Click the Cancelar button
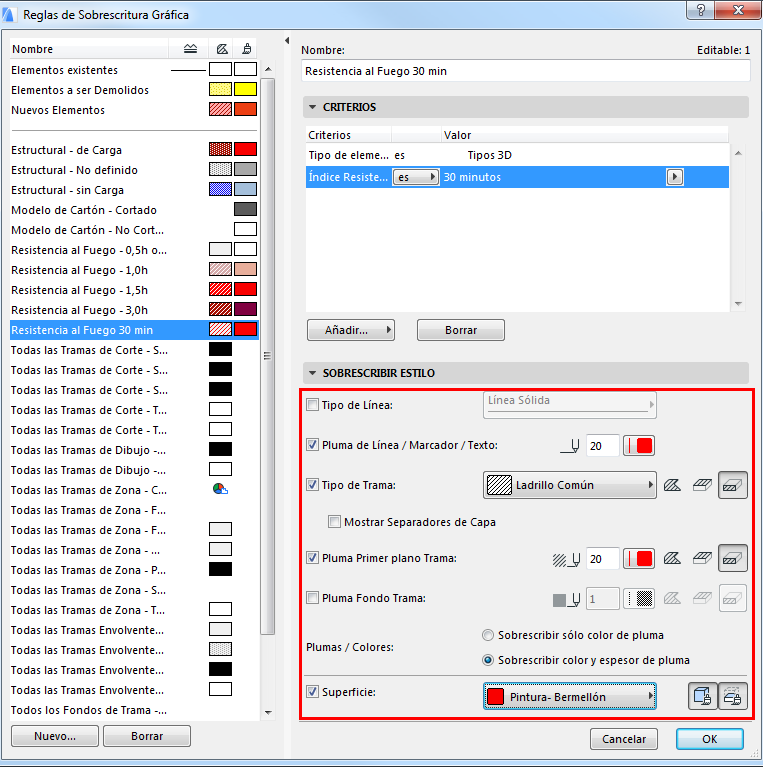This screenshot has height=767, width=763. (x=624, y=739)
